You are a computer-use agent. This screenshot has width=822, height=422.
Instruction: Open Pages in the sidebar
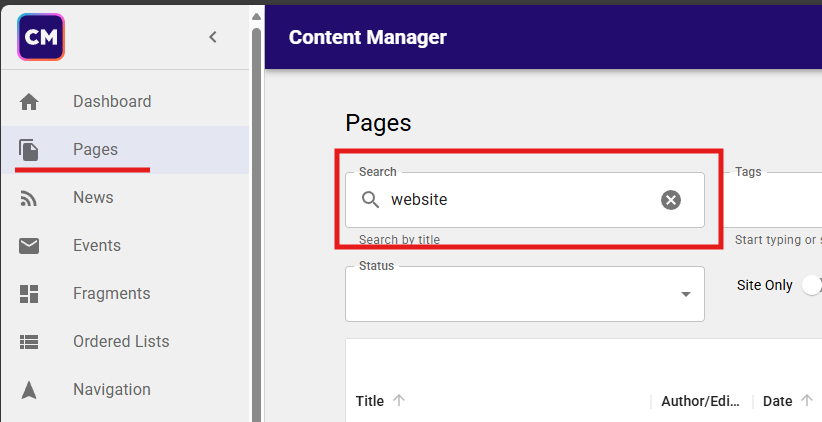tap(125, 150)
